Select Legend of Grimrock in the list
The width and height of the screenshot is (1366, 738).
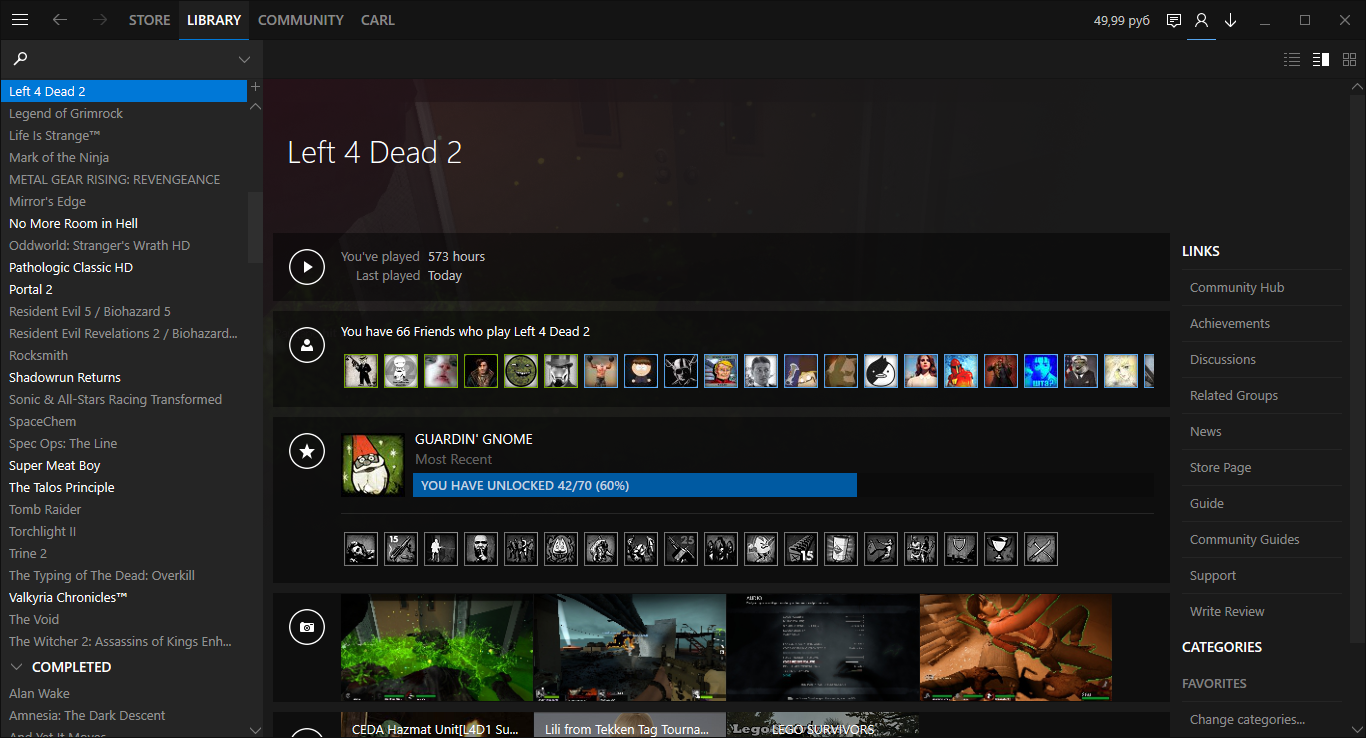[124, 114]
